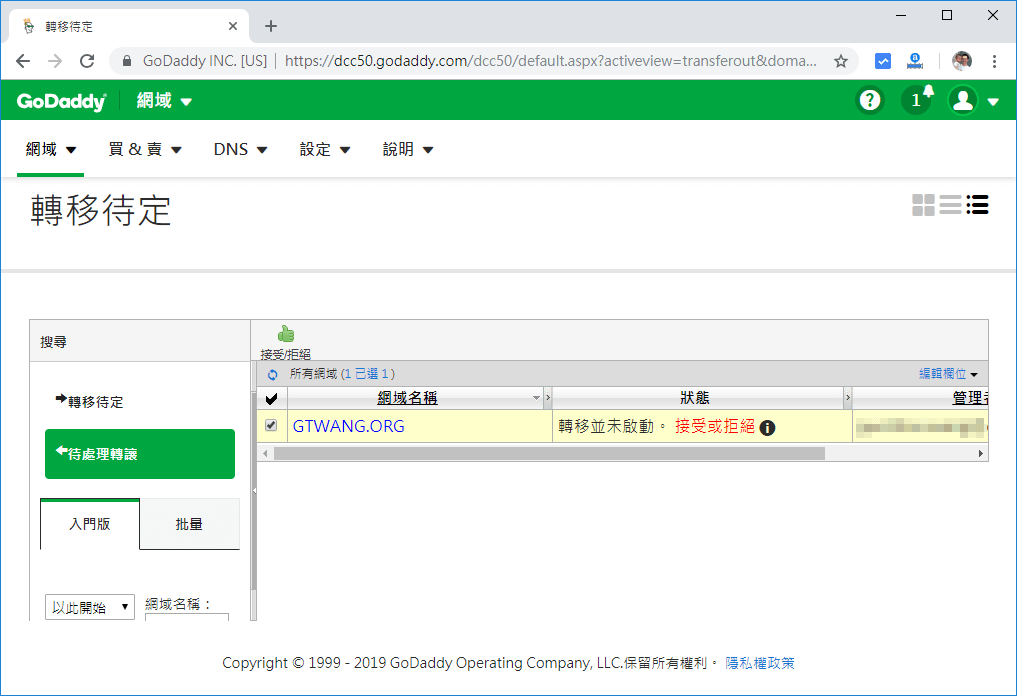Open the account profile icon
Viewport: 1017px width, 696px height.
point(962,100)
